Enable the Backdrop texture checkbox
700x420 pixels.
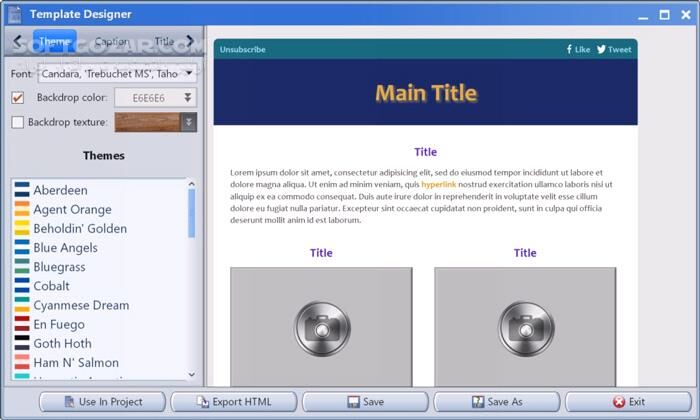click(18, 122)
